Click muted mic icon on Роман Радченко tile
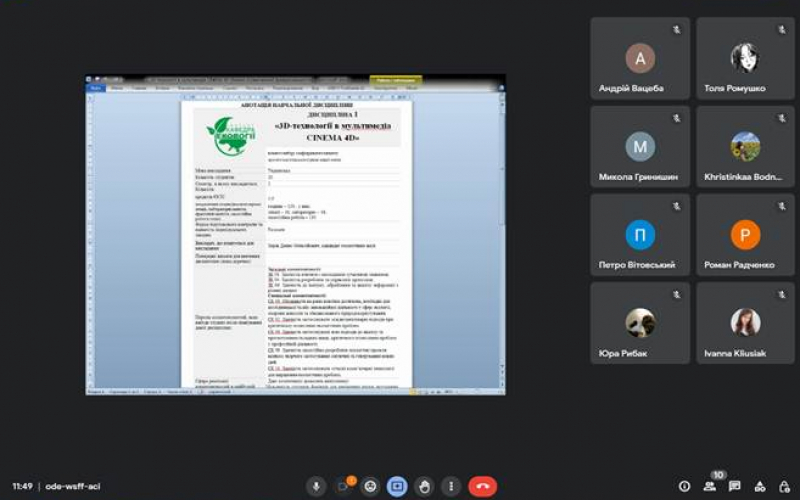The image size is (800, 500). (x=782, y=207)
